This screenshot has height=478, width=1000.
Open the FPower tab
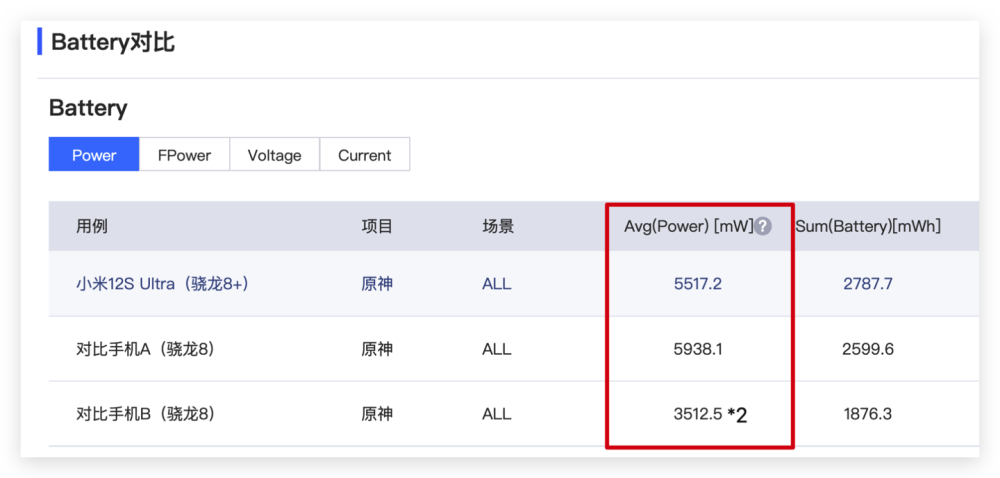click(184, 155)
